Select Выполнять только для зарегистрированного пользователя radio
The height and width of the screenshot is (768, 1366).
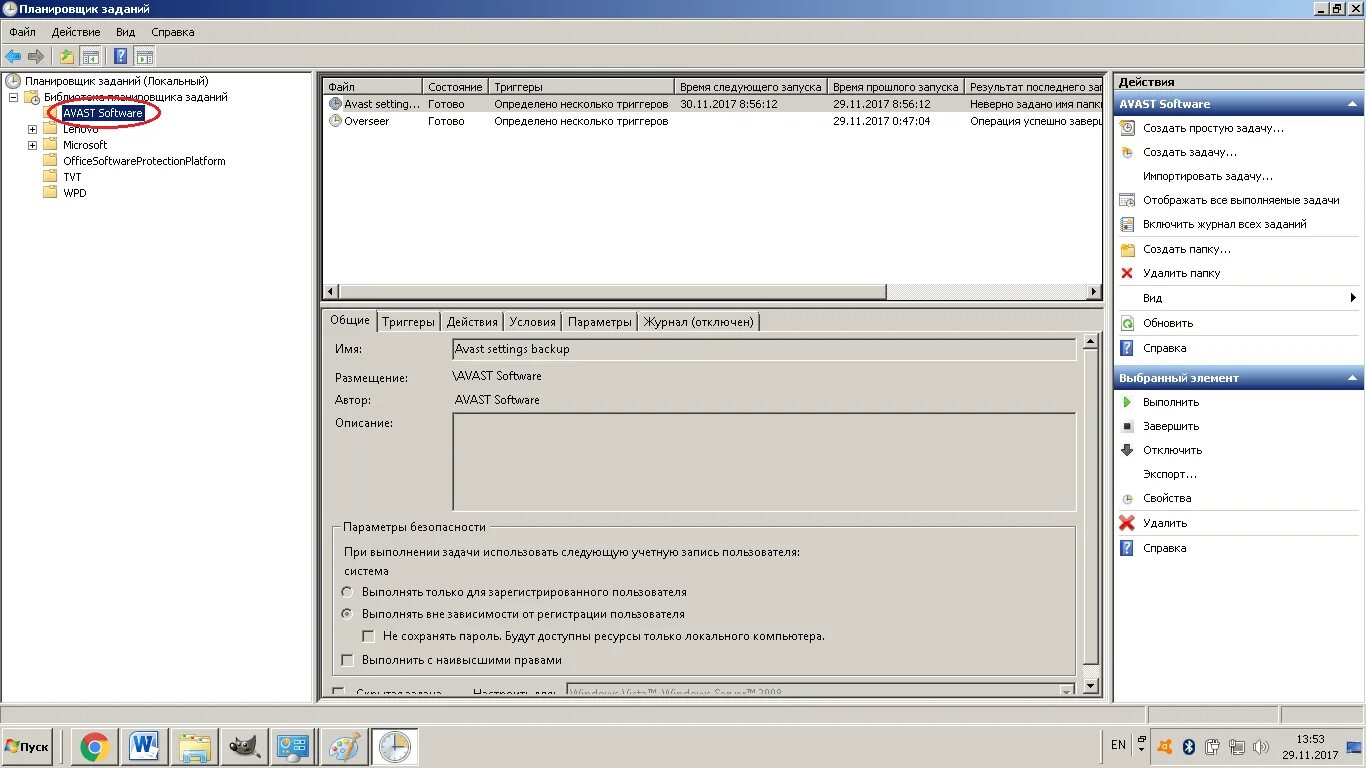pos(347,592)
